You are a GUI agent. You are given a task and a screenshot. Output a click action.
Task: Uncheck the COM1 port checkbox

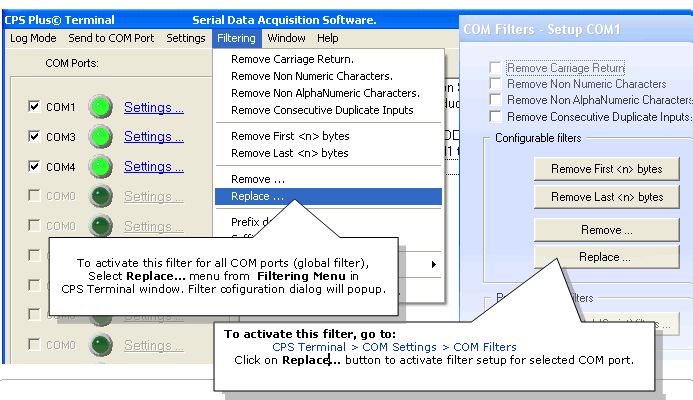[x=34, y=107]
